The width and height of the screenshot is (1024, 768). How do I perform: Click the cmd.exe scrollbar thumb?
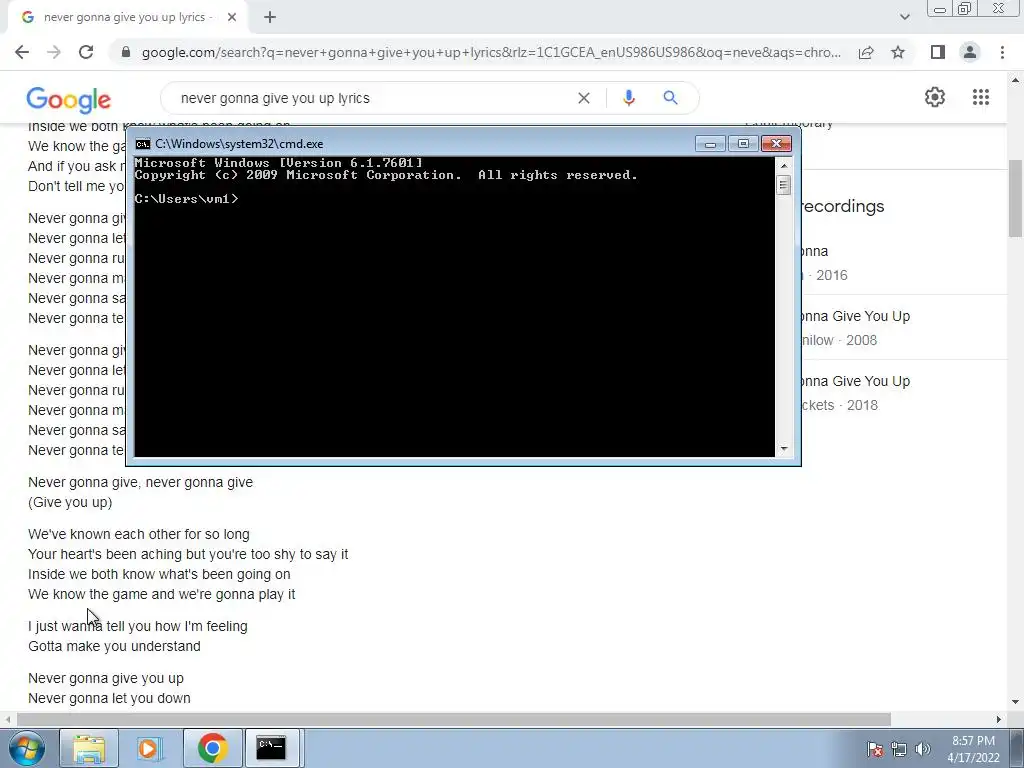784,185
